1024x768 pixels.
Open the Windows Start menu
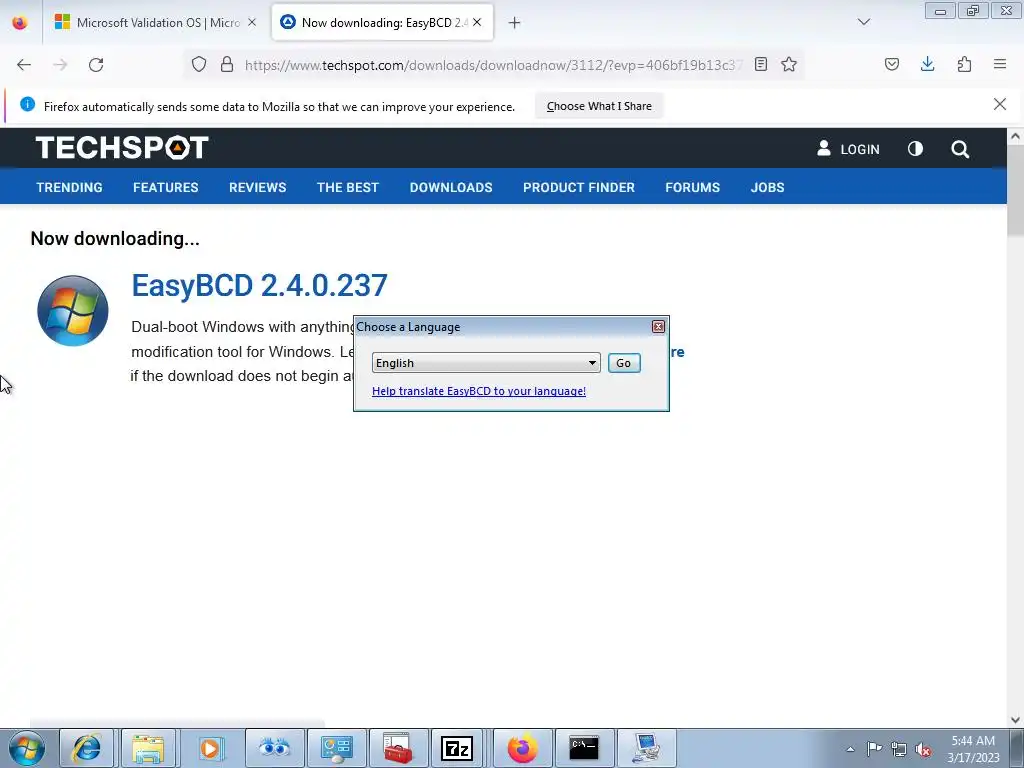coord(27,748)
